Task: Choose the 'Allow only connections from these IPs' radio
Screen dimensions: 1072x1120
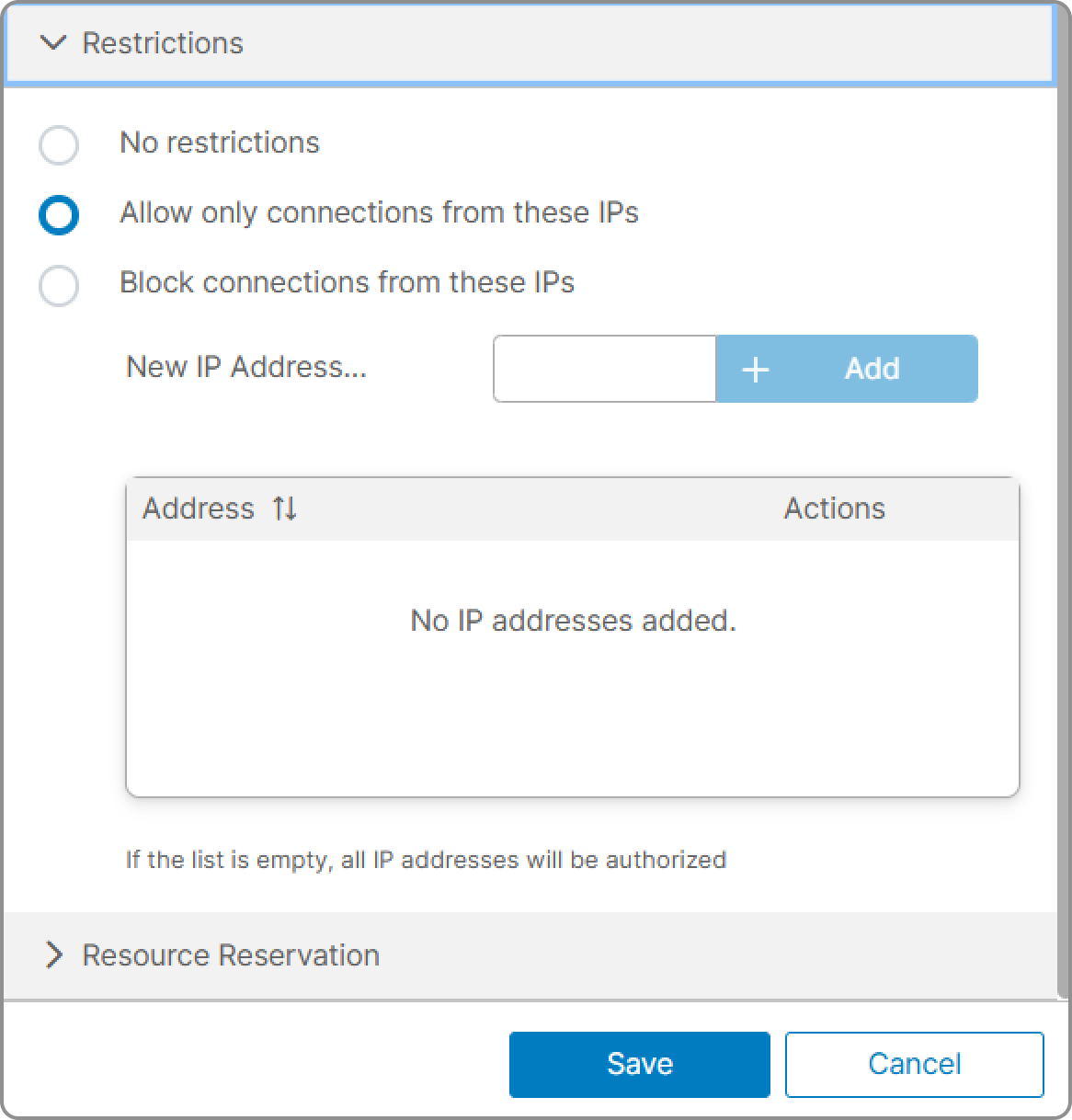Action: tap(59, 215)
